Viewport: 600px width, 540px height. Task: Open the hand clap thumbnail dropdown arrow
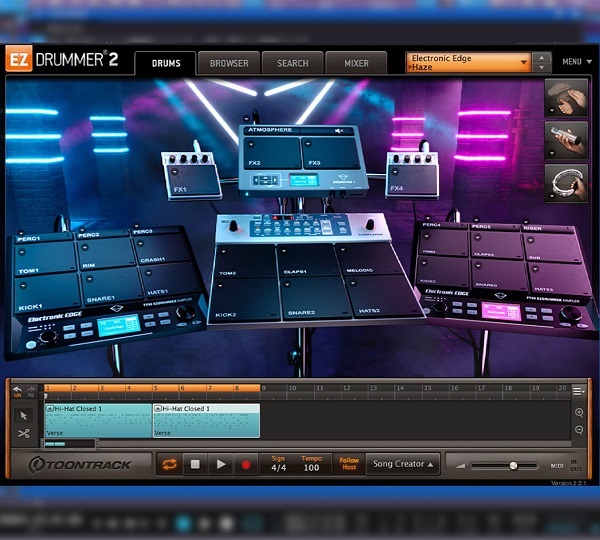(x=552, y=111)
